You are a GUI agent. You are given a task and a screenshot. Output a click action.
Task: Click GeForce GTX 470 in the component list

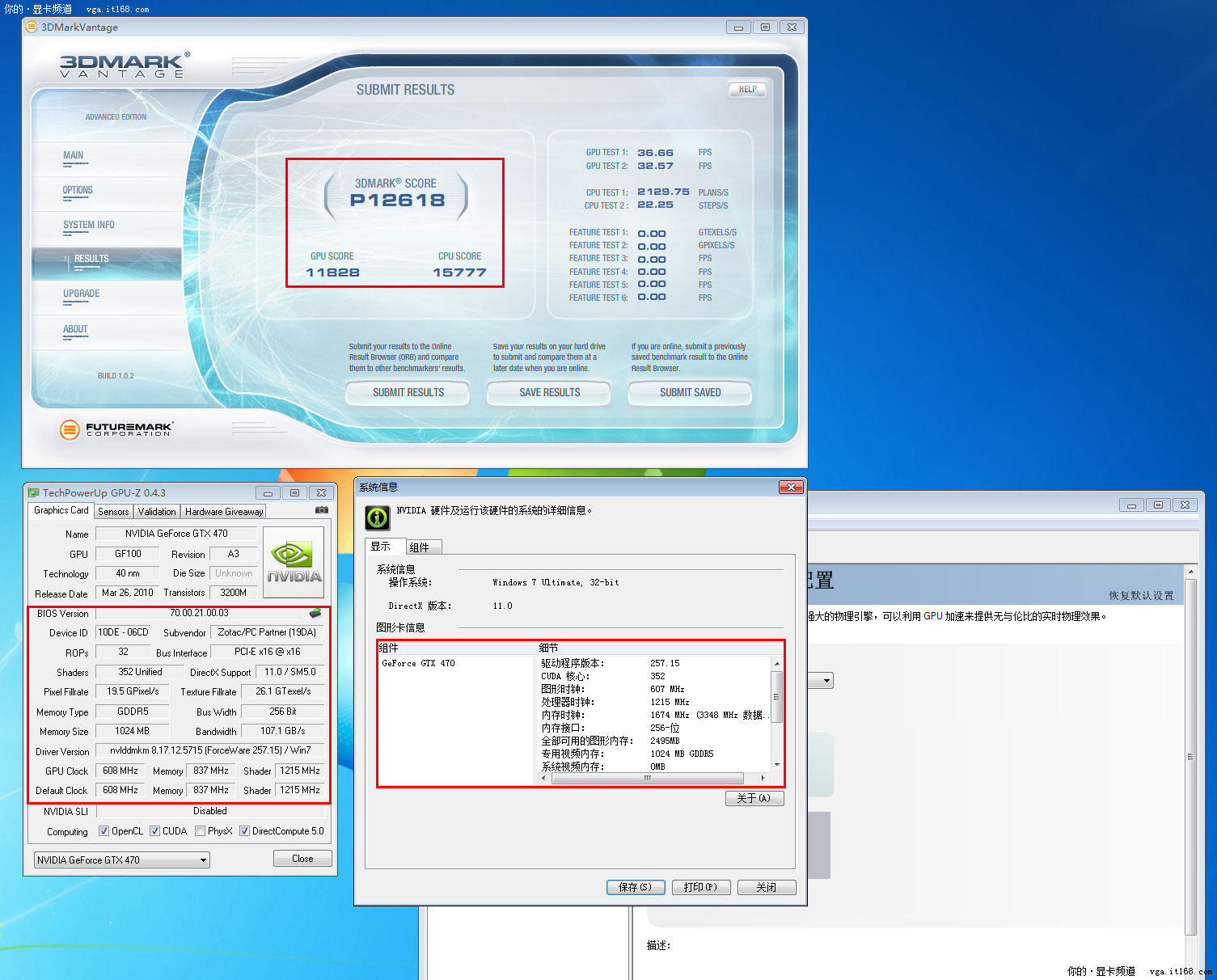coord(418,663)
